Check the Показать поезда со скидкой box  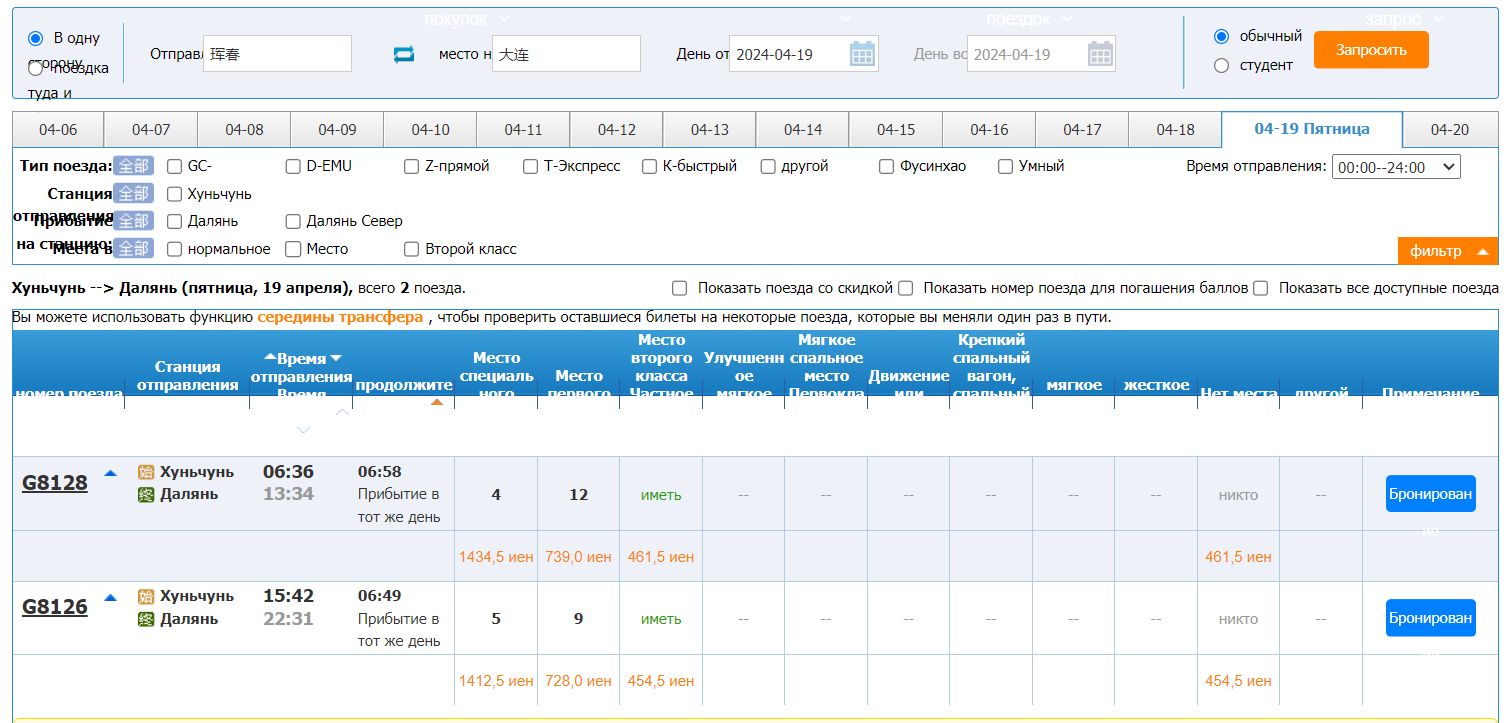(x=680, y=288)
